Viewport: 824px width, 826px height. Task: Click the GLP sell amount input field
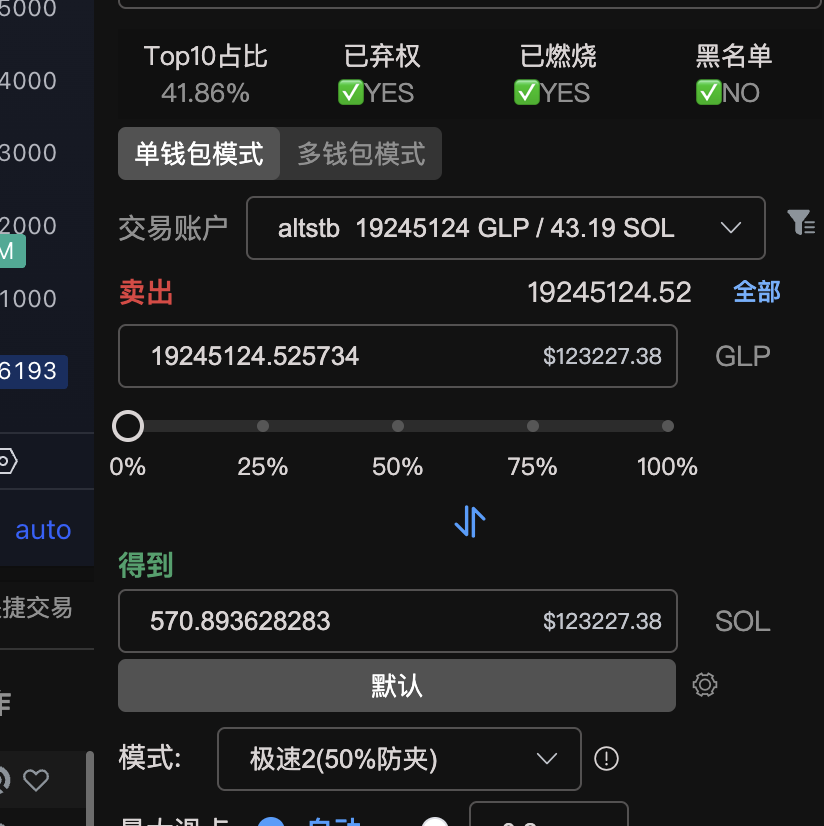(398, 356)
